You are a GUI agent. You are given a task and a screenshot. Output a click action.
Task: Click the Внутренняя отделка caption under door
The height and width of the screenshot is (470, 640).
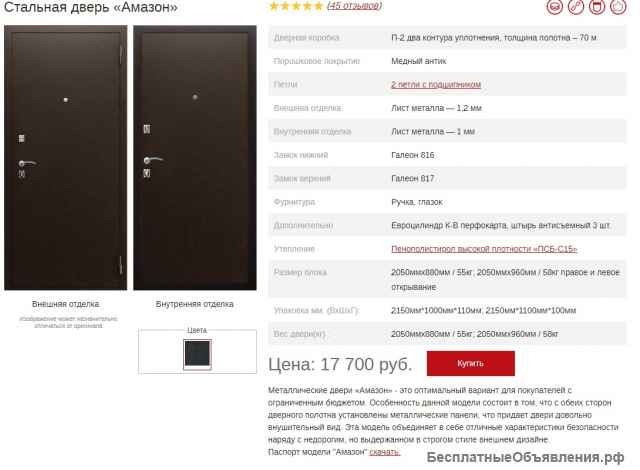pos(195,304)
